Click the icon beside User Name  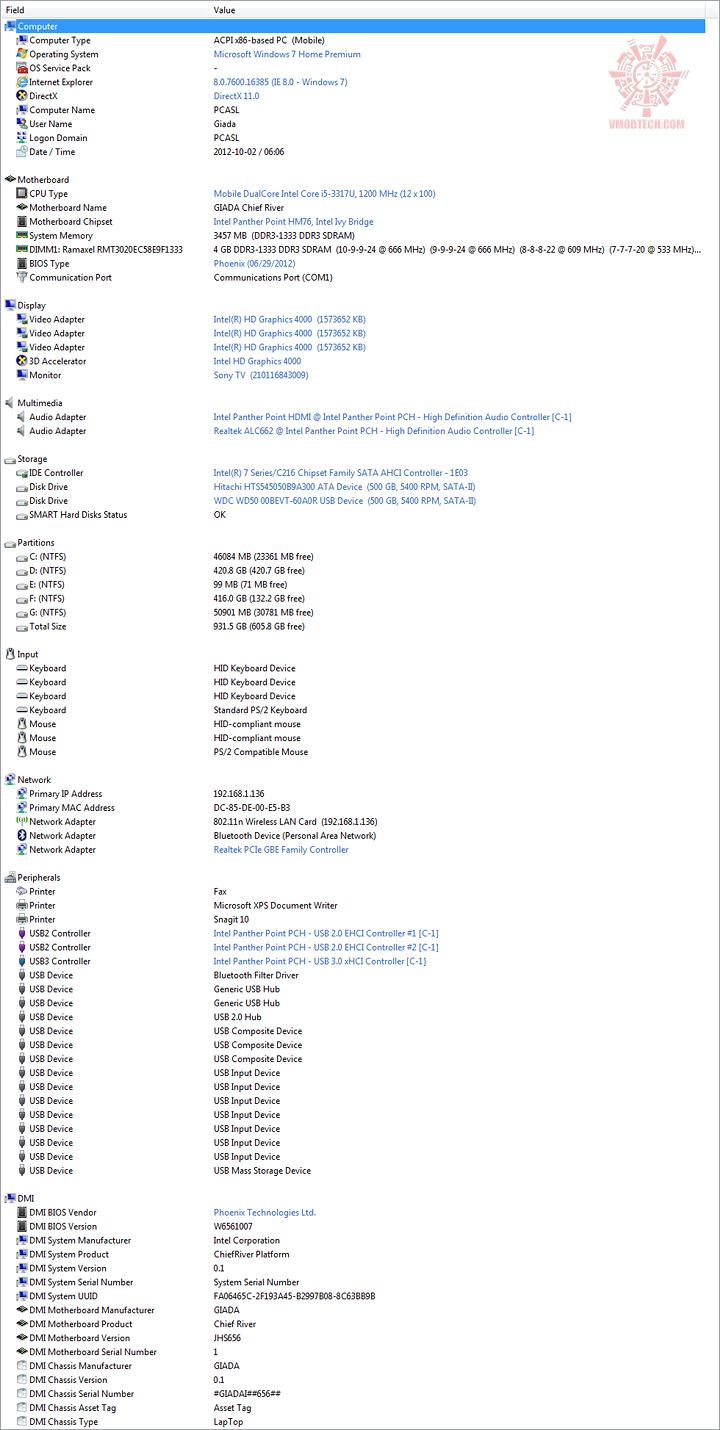pos(22,124)
